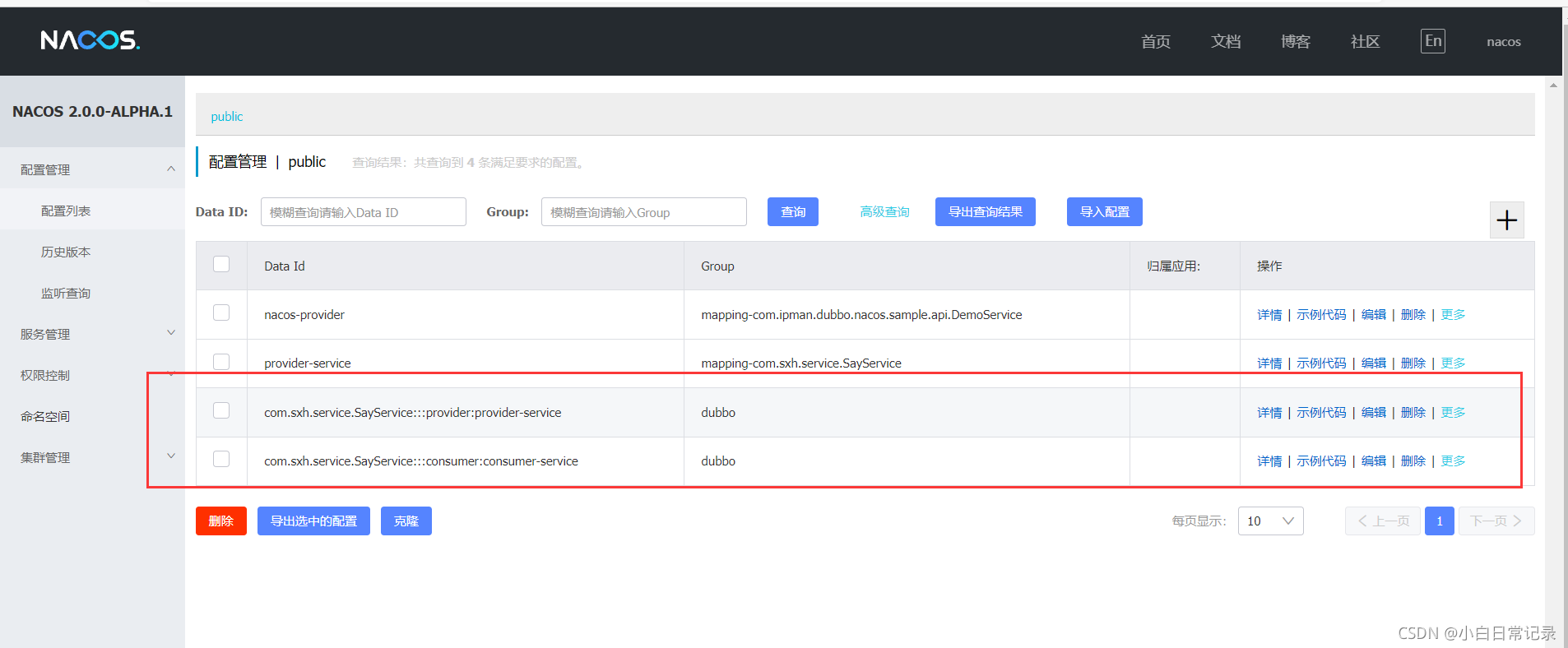This screenshot has width=1568, height=648.
Task: Switch language with the En icon
Action: [1432, 41]
